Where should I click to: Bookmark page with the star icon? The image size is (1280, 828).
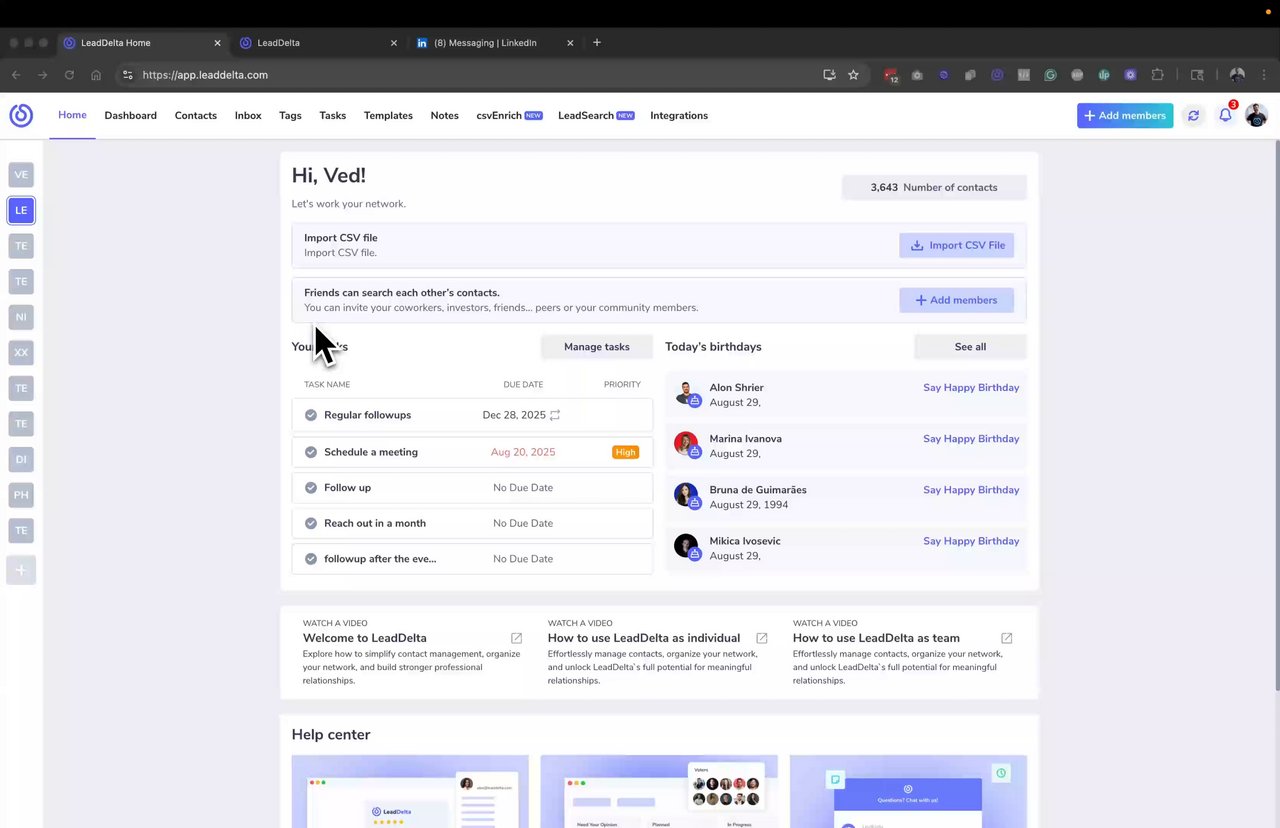pyautogui.click(x=853, y=75)
